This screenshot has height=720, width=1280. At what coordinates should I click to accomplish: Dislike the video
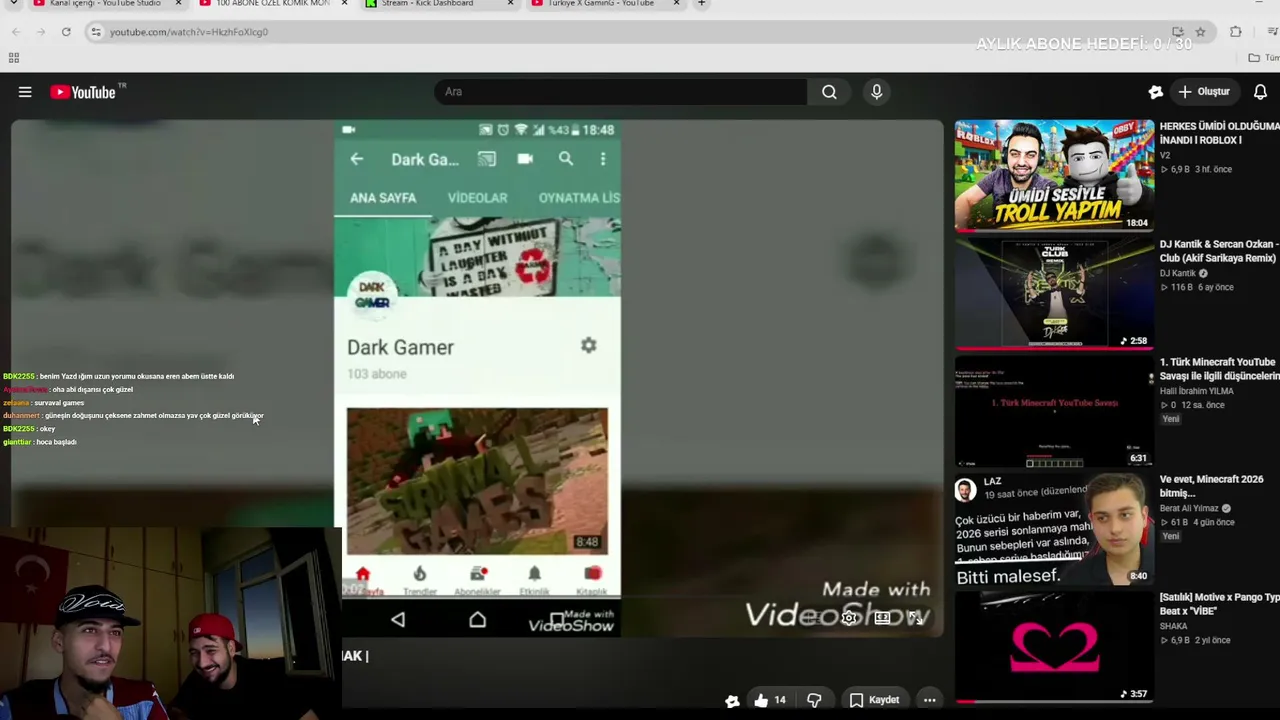(814, 700)
